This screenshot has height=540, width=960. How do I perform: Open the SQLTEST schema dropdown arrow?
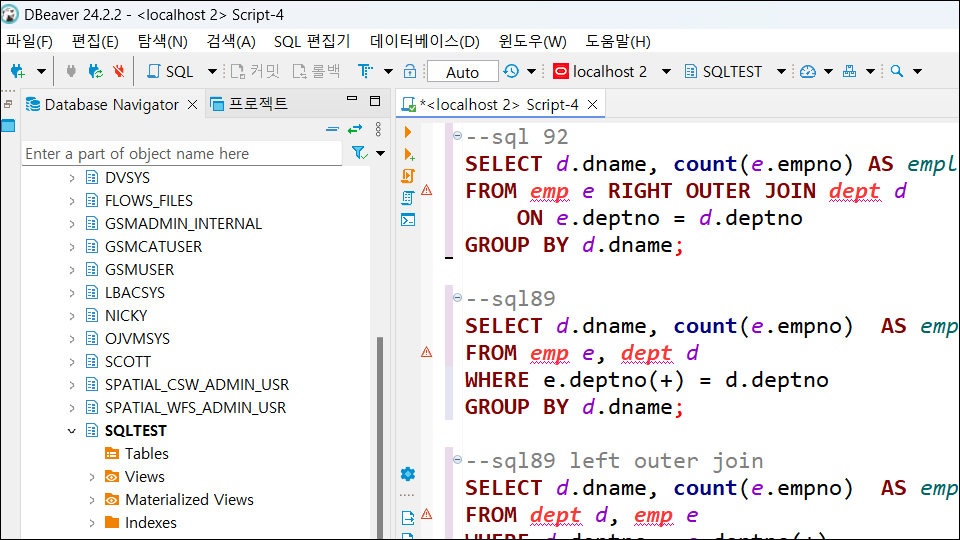[781, 72]
